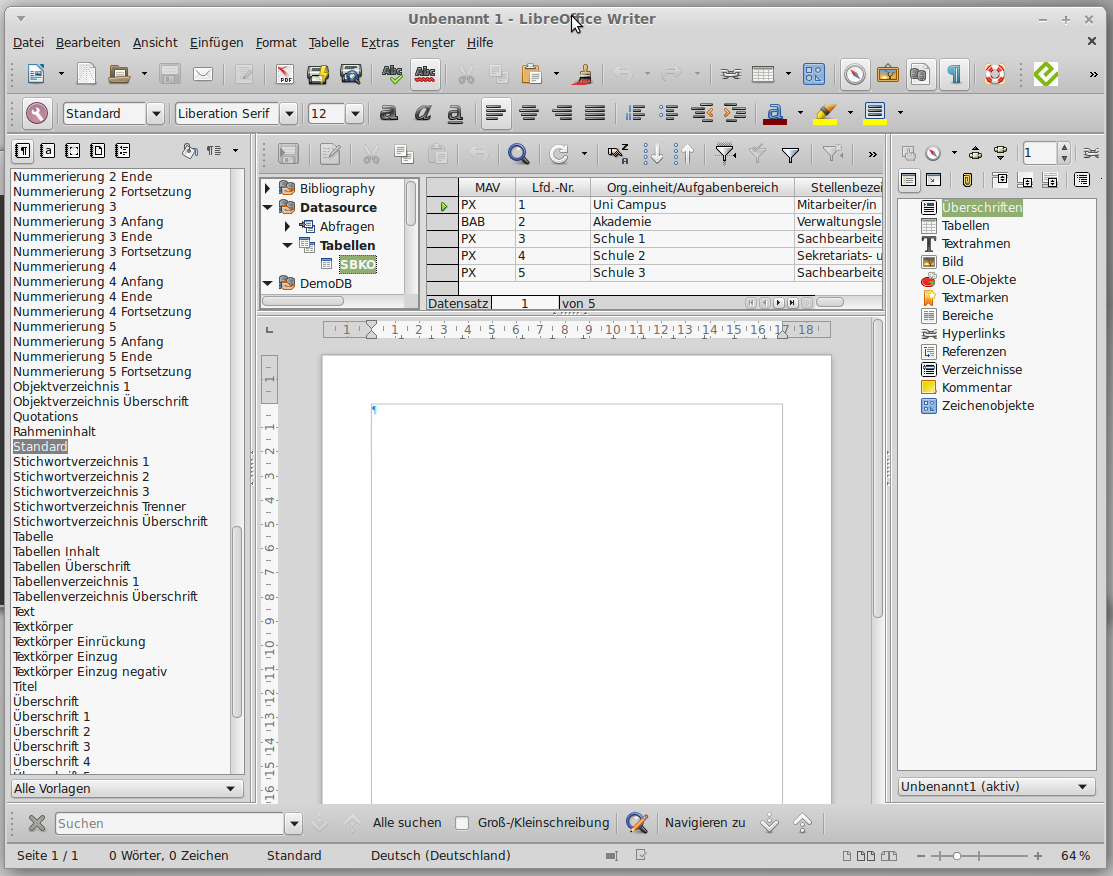1113x876 pixels.
Task: Click the Alle suchen button
Action: coord(407,823)
